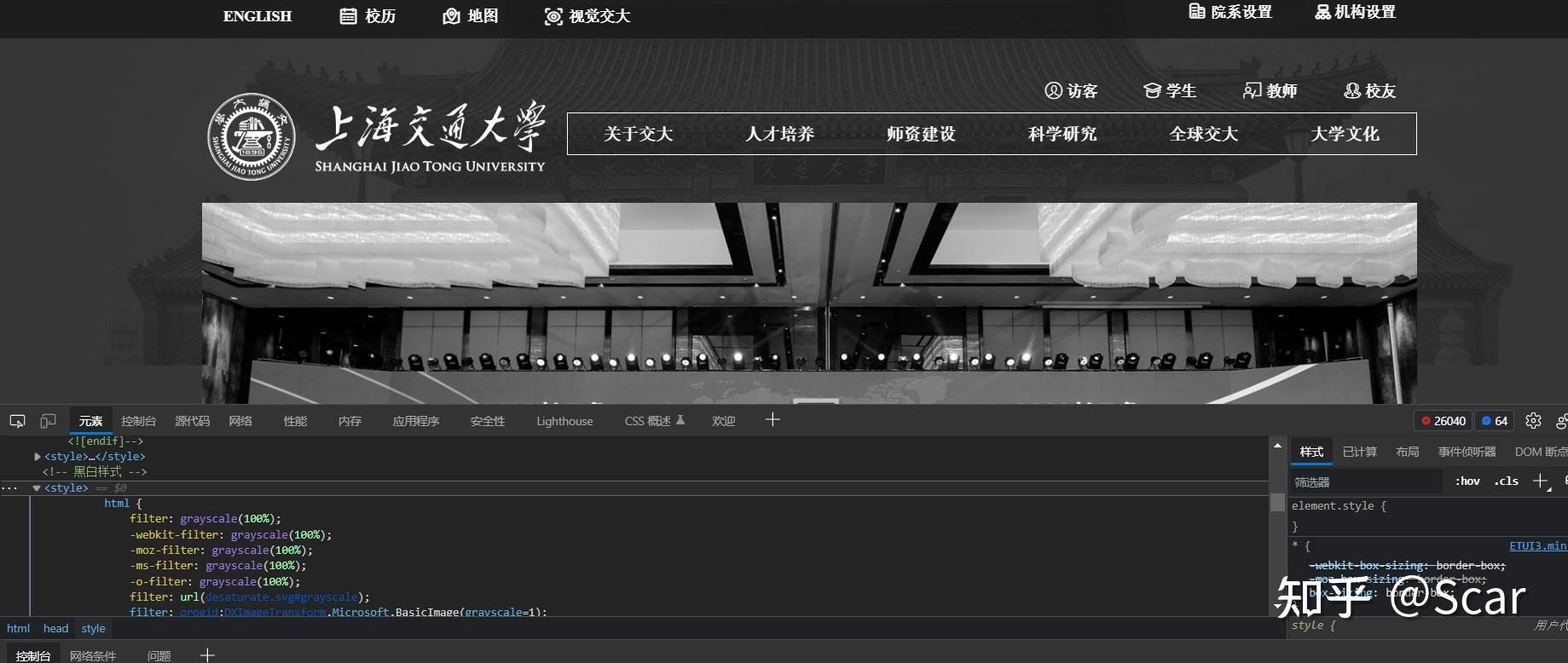Click the ENGLISH language link
The height and width of the screenshot is (663, 1568).
pos(257,16)
